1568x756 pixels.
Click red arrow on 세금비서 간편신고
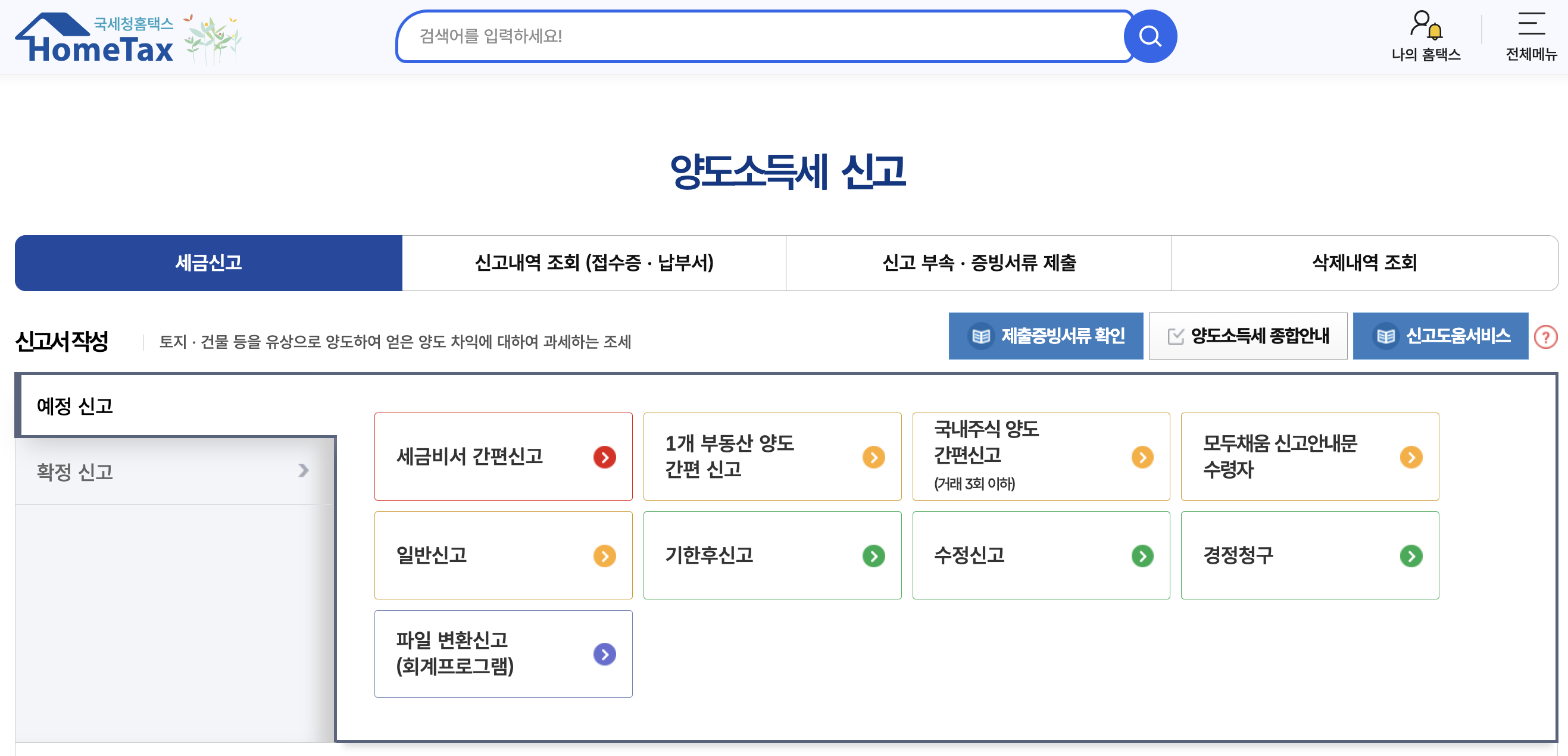(604, 457)
